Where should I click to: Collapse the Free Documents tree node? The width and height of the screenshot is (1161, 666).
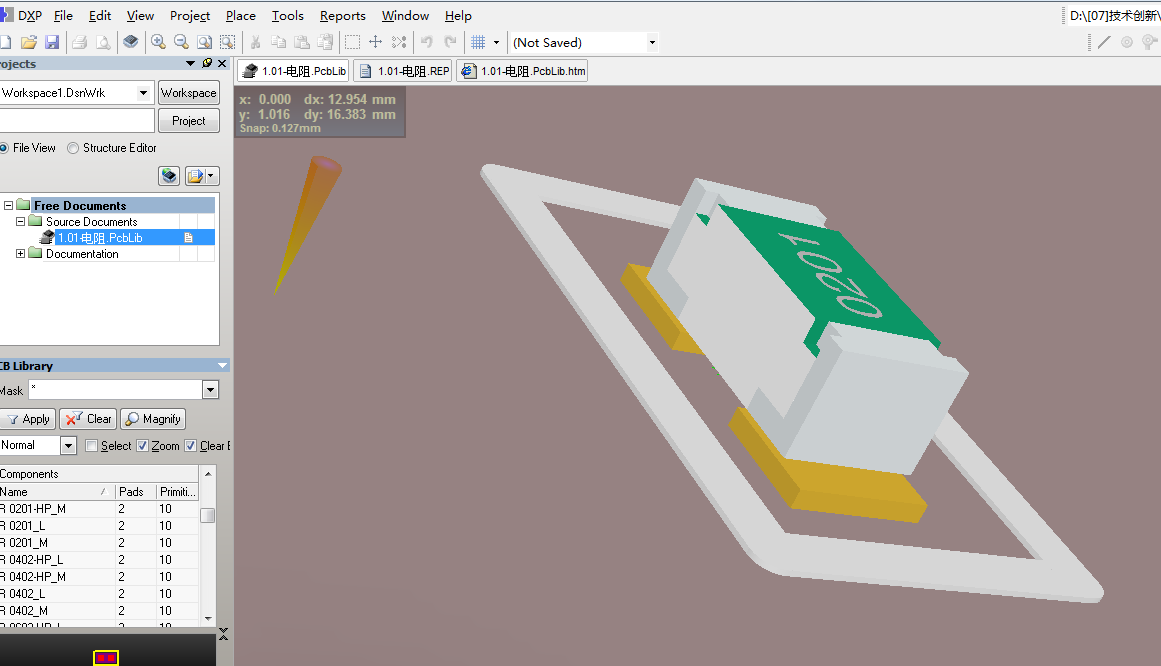point(8,205)
